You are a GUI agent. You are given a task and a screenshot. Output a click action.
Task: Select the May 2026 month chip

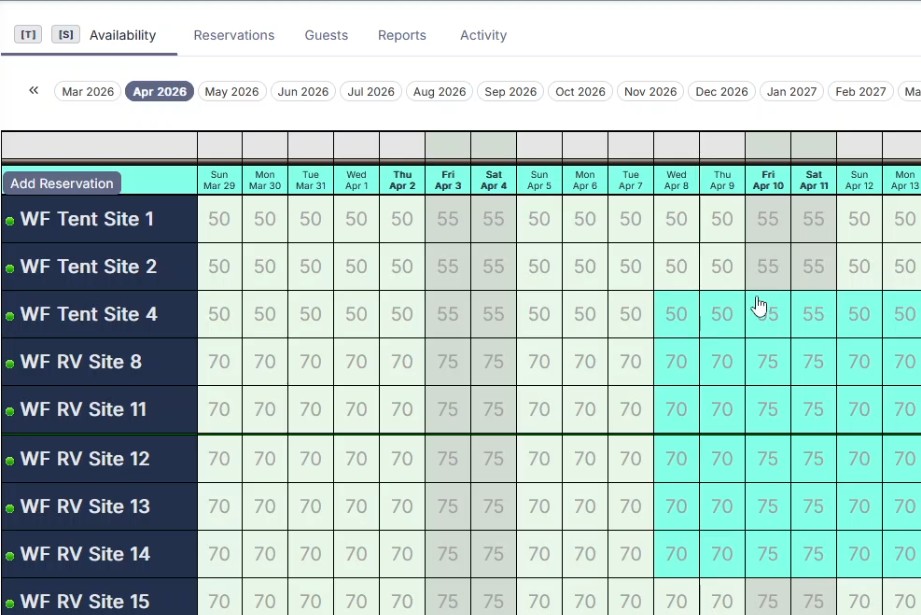pos(232,92)
